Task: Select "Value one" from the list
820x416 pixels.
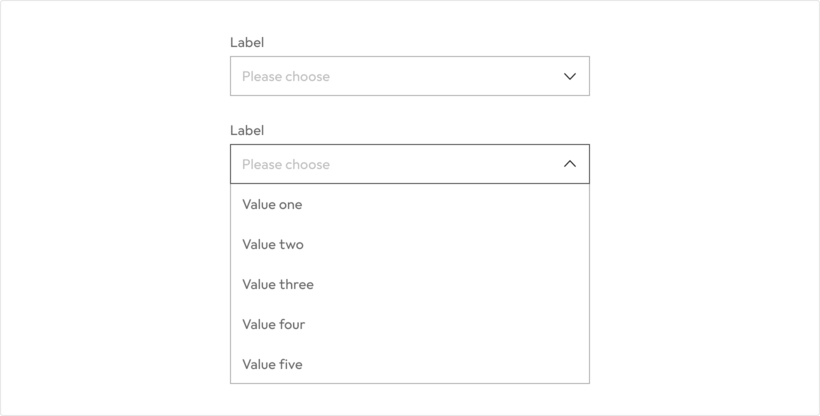Action: (272, 204)
